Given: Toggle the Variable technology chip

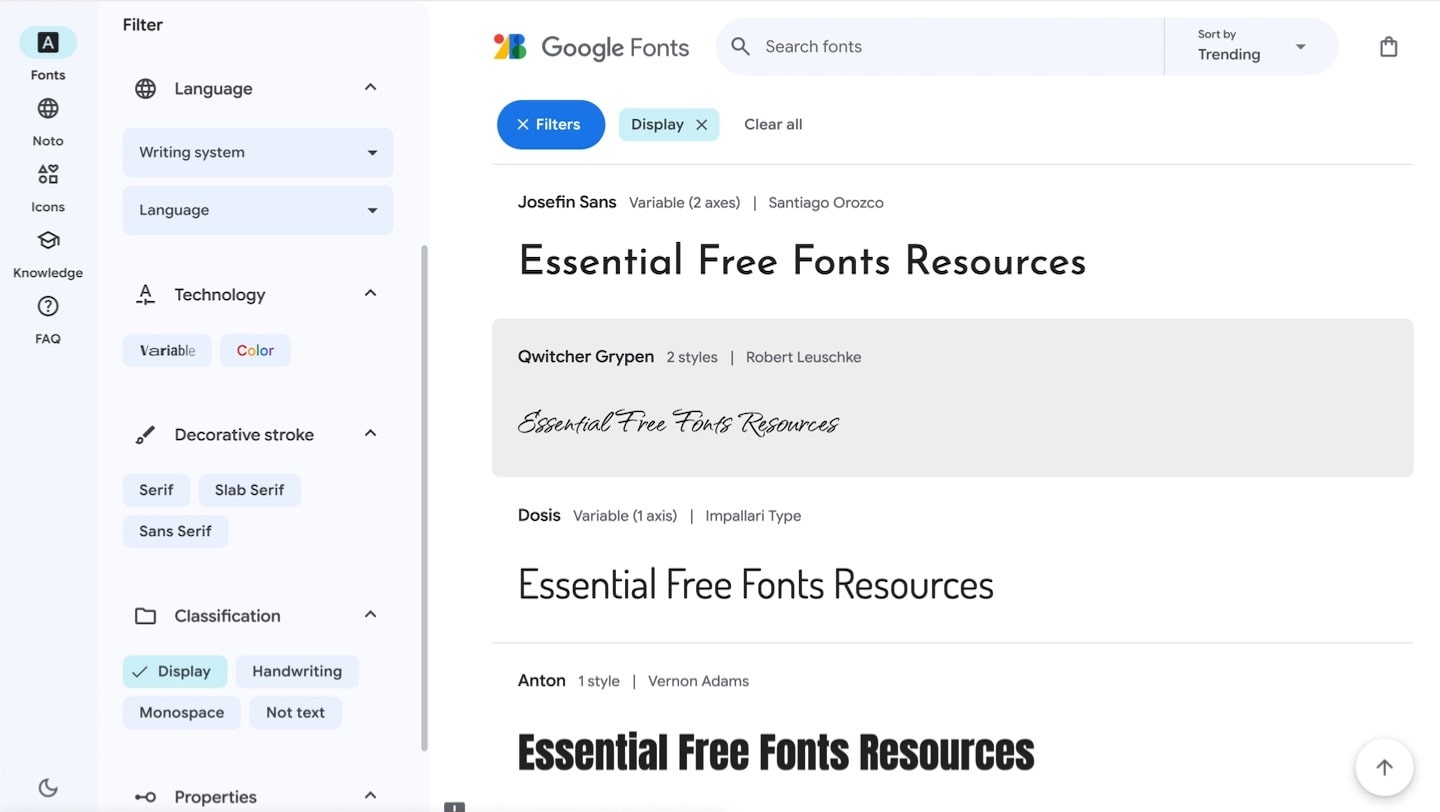Looking at the screenshot, I should click(167, 350).
